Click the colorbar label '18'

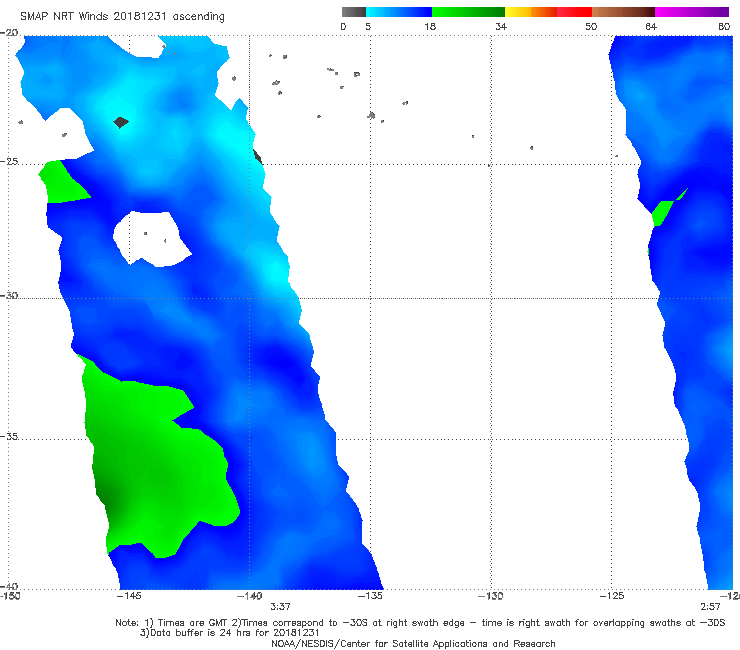point(430,26)
